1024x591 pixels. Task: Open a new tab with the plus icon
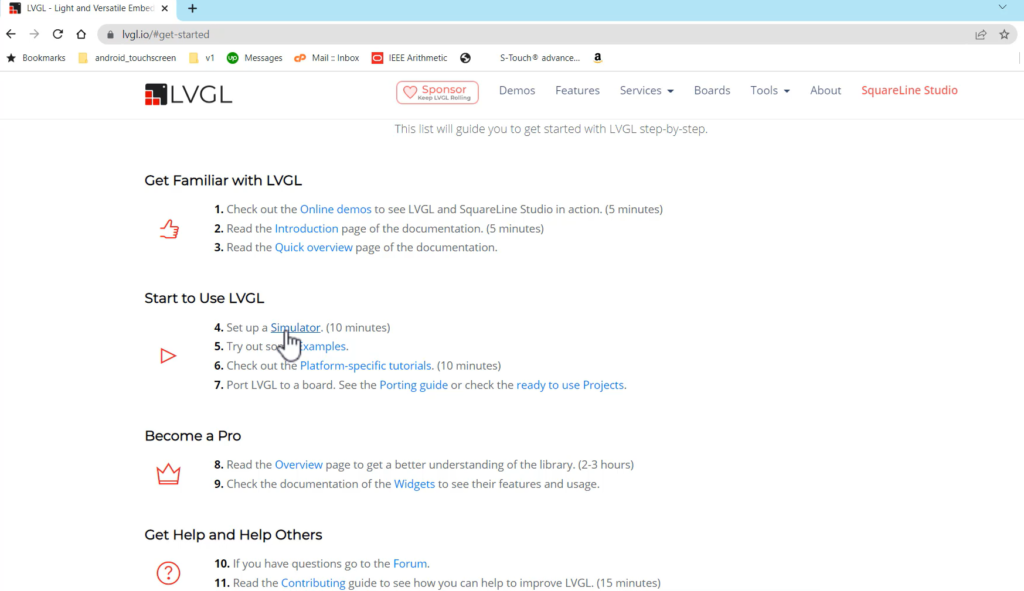192,8
